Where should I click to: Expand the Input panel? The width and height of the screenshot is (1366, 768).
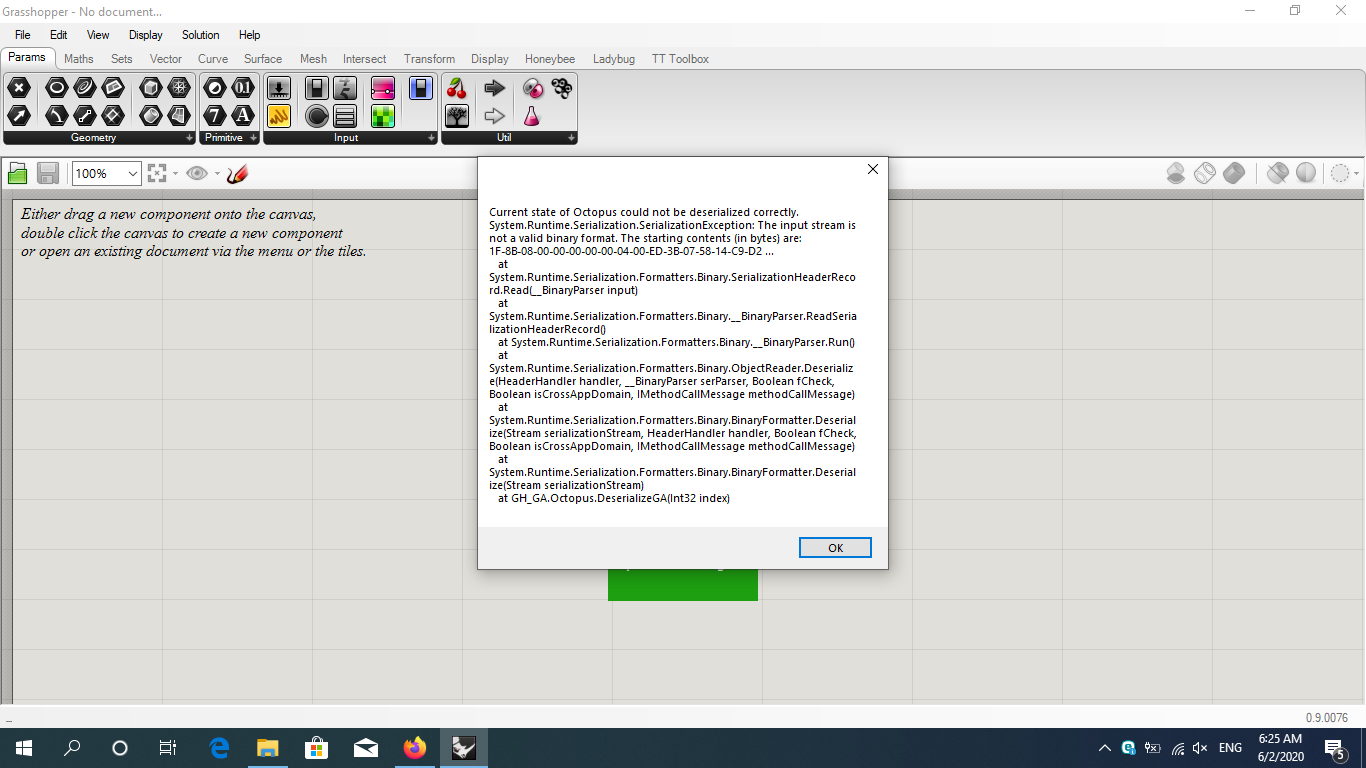[431, 138]
